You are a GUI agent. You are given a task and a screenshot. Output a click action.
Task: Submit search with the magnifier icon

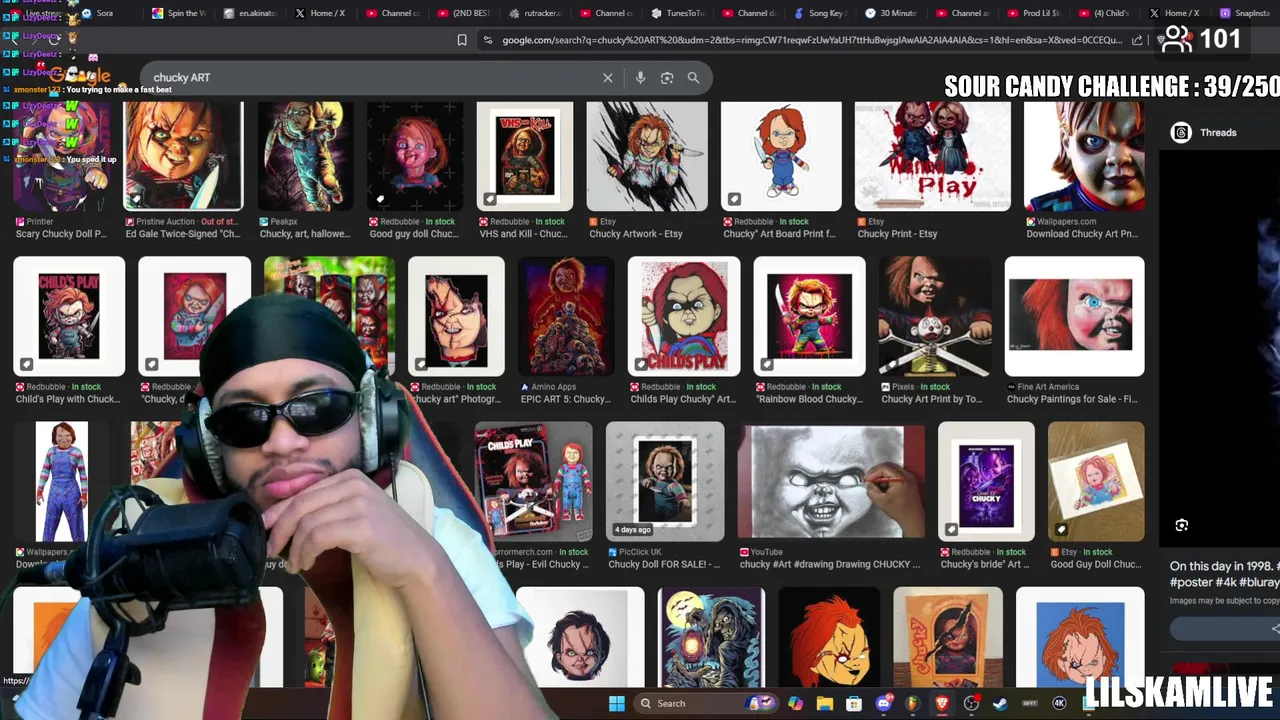pos(693,78)
